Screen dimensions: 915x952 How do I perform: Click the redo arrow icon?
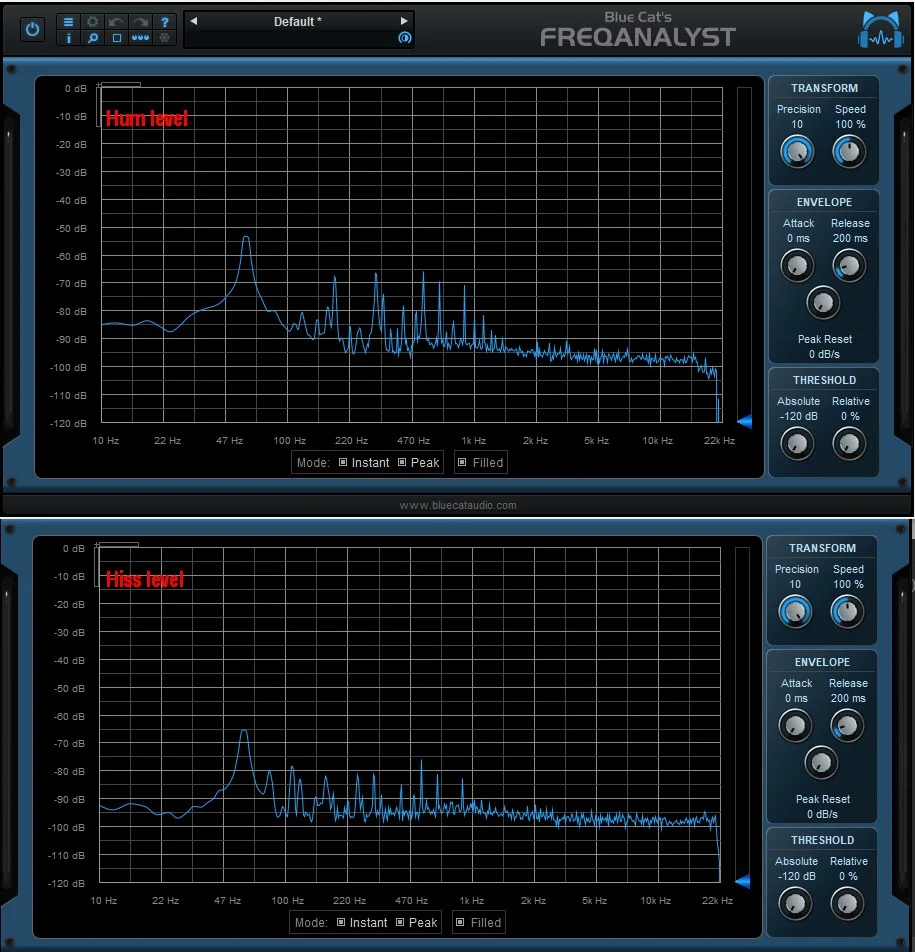(141, 22)
